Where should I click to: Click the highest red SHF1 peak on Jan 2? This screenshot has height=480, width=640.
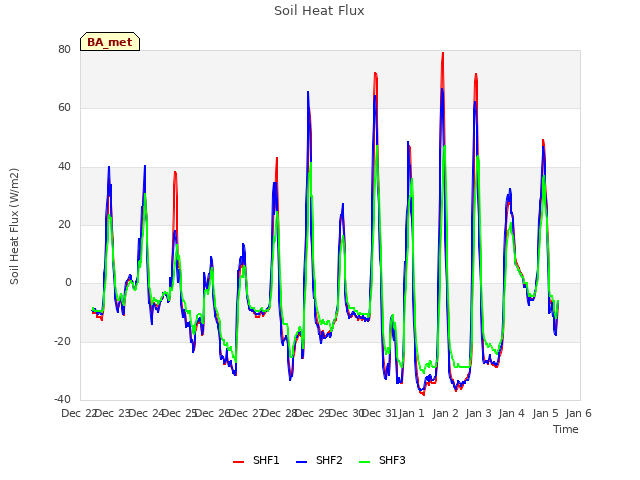coord(443,53)
